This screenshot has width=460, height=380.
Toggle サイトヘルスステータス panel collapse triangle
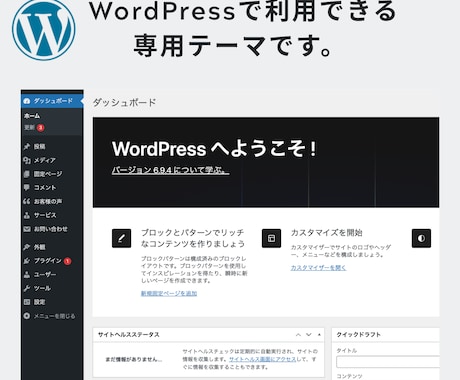click(319, 335)
